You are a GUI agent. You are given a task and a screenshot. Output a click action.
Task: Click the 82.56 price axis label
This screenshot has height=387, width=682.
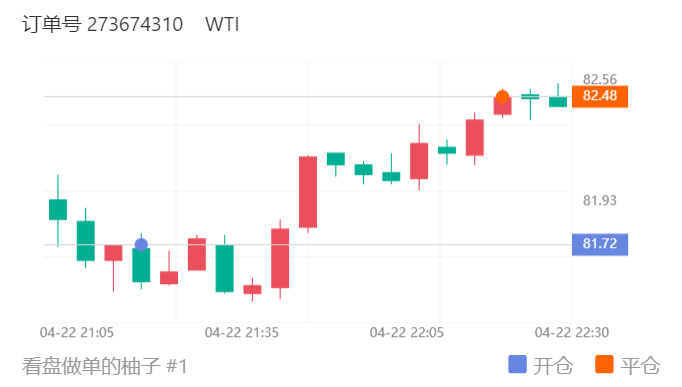tap(600, 79)
